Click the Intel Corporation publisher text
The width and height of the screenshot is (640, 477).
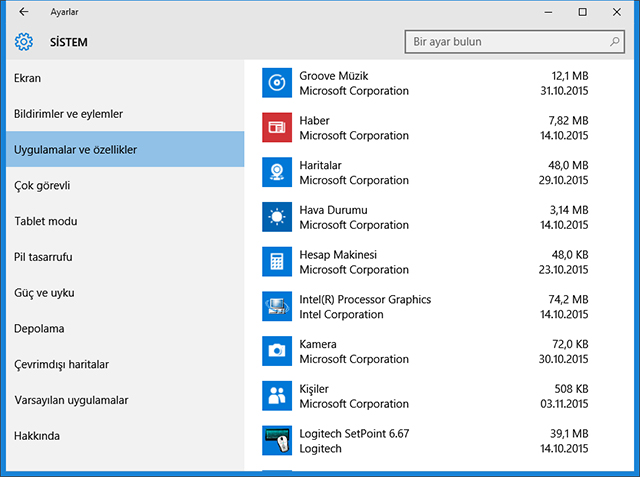(341, 314)
